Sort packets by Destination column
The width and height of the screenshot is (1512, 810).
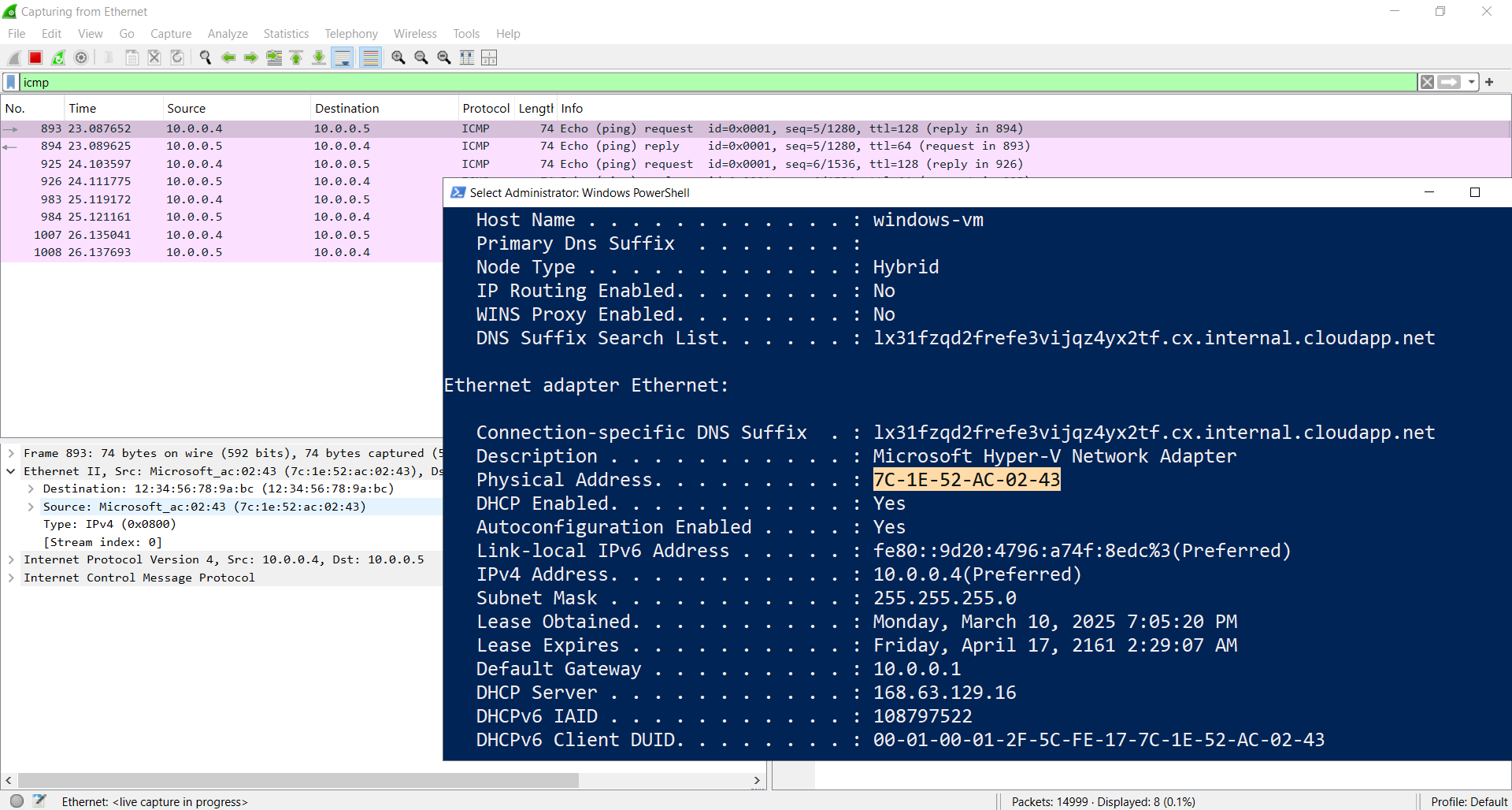[x=384, y=109]
